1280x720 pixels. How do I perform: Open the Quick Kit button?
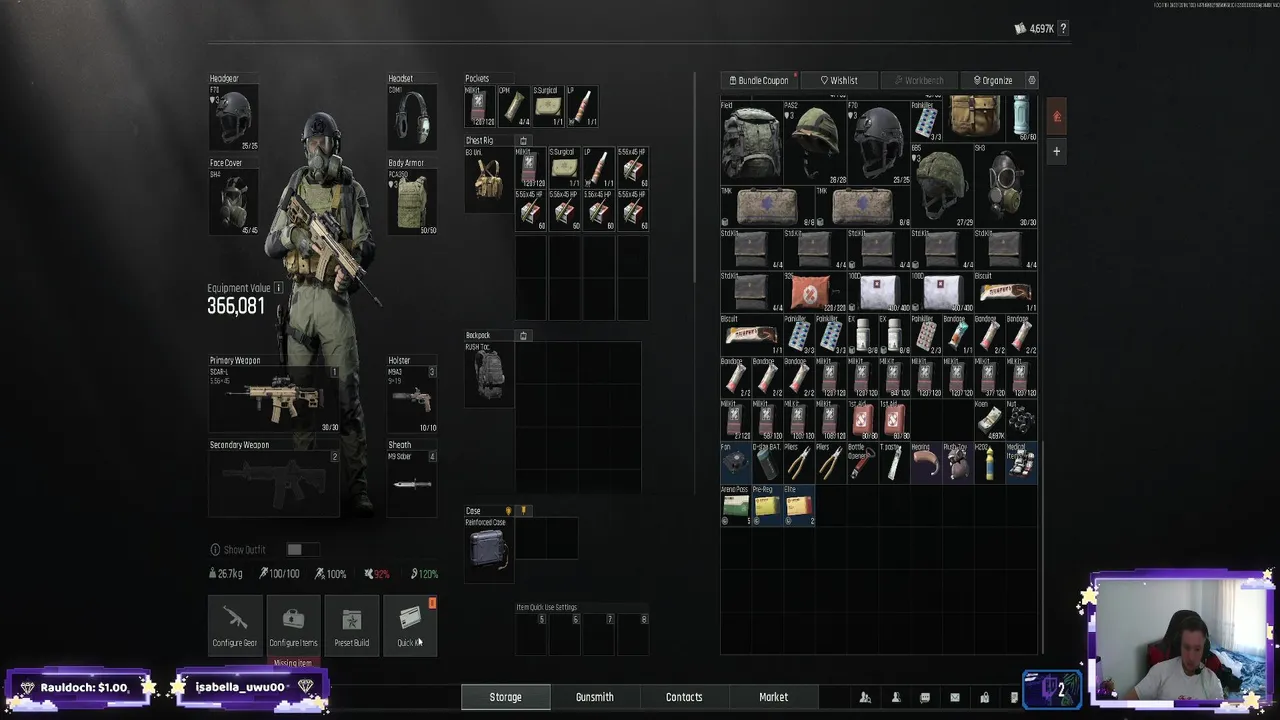coord(410,625)
